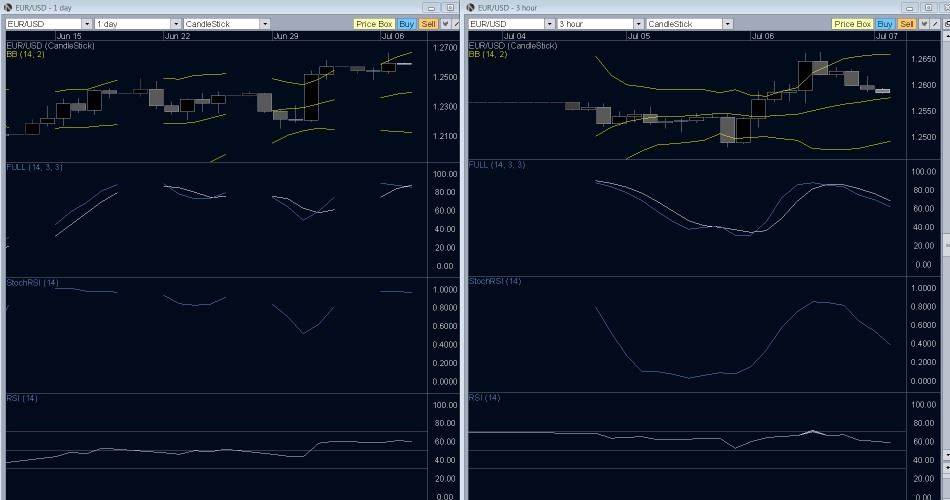Click Sell button in the 3 hour window
950x500 pixels.
[x=907, y=24]
